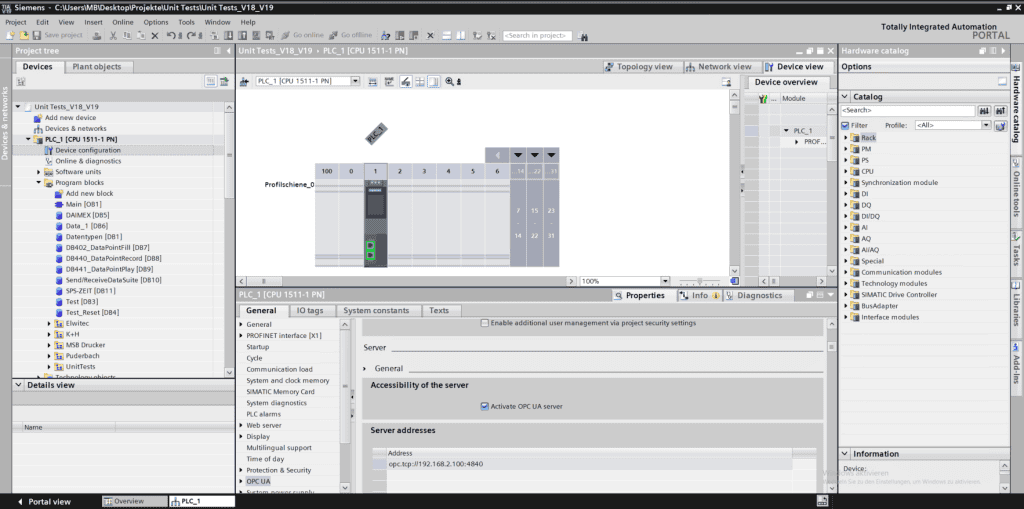1024x509 pixels.
Task: Open the 100% zoom level dropdown
Action: [665, 281]
